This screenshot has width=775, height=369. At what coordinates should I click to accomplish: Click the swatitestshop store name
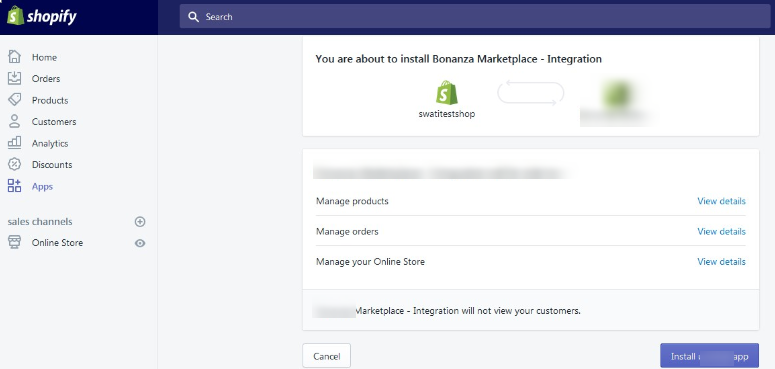[447, 114]
